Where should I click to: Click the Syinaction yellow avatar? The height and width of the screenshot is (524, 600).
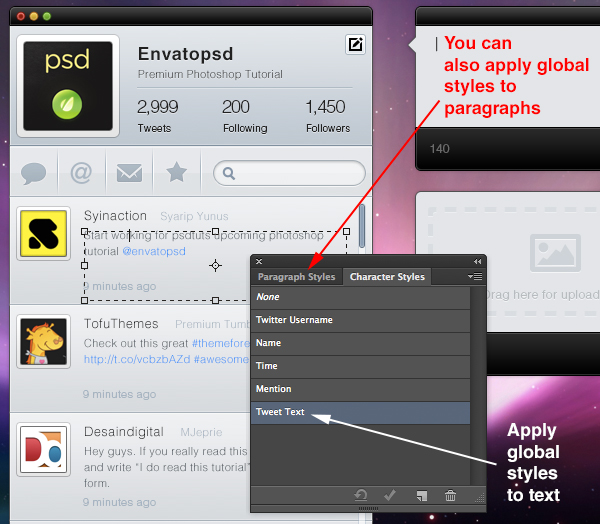44,233
